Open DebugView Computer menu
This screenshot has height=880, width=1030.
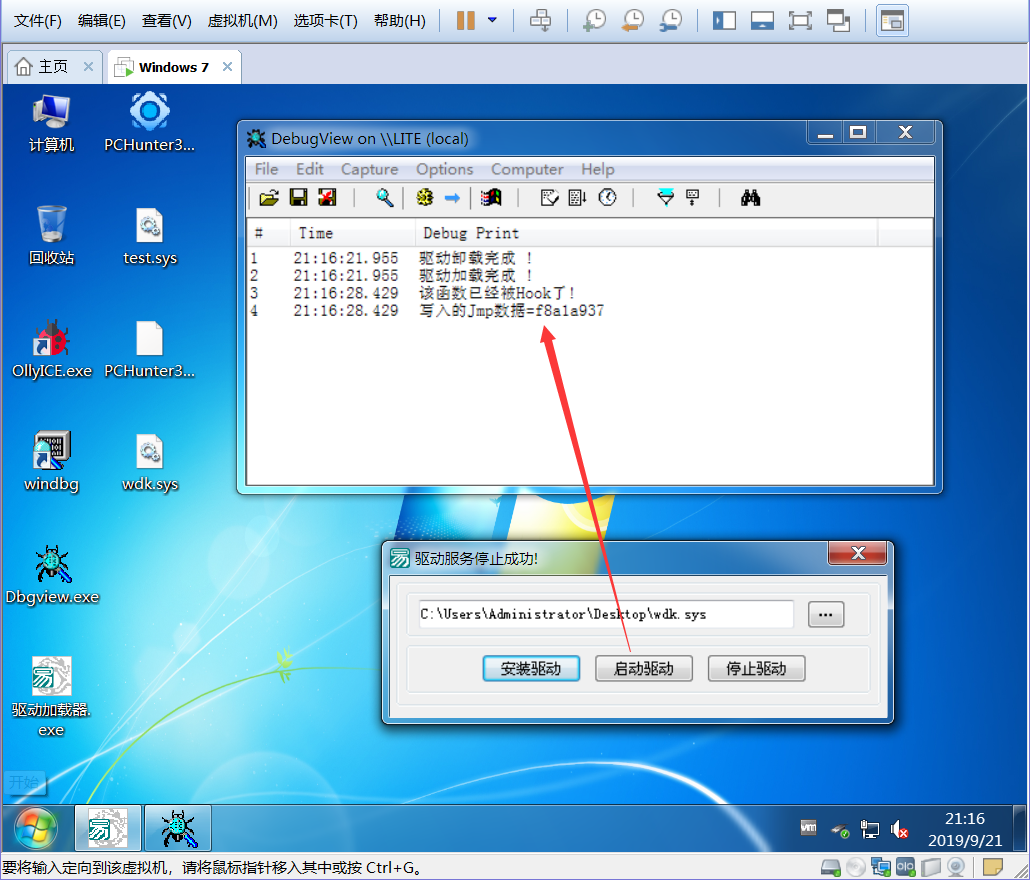tap(527, 169)
